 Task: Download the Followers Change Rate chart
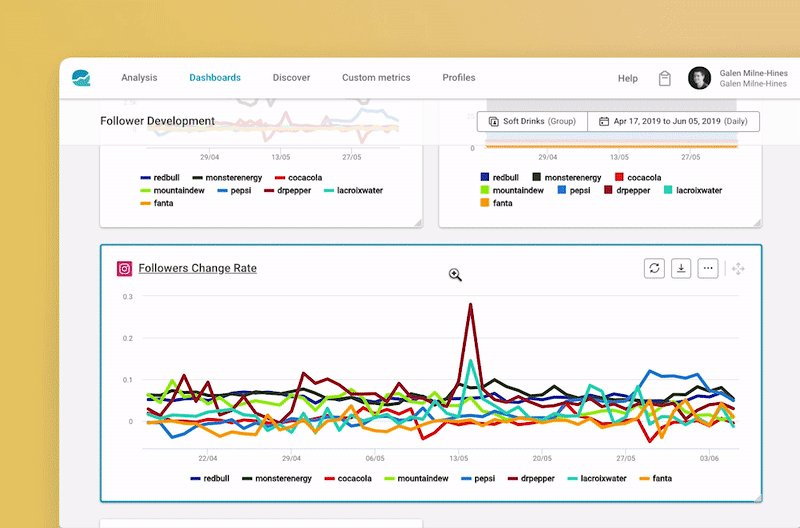681,268
